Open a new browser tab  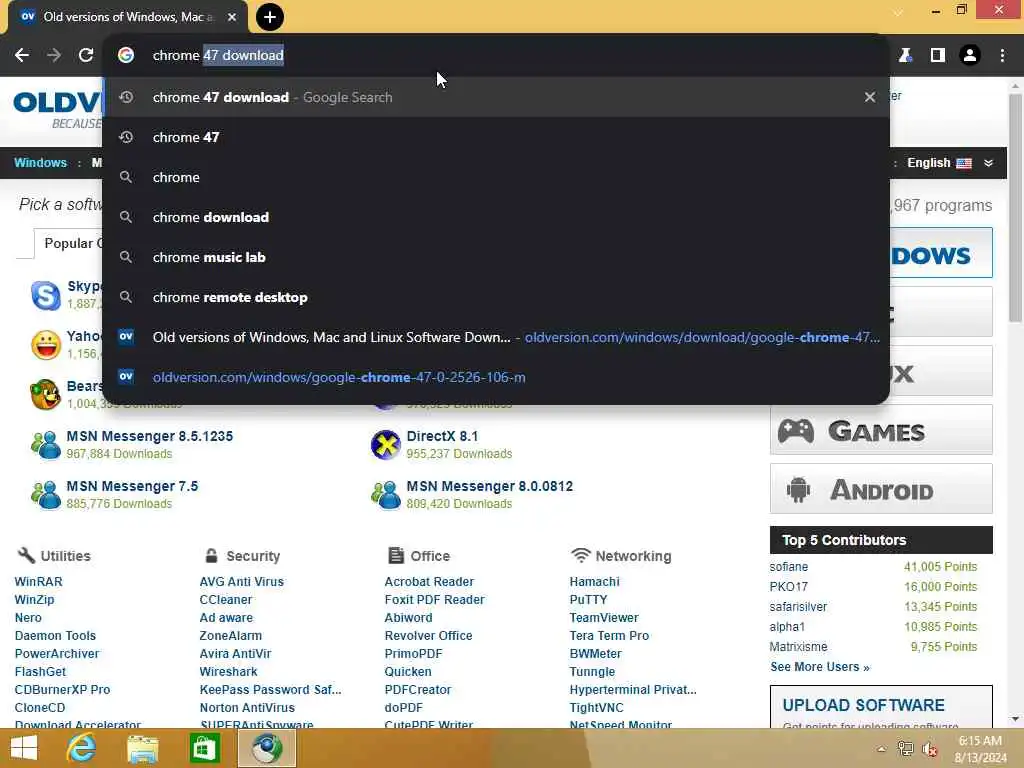270,17
